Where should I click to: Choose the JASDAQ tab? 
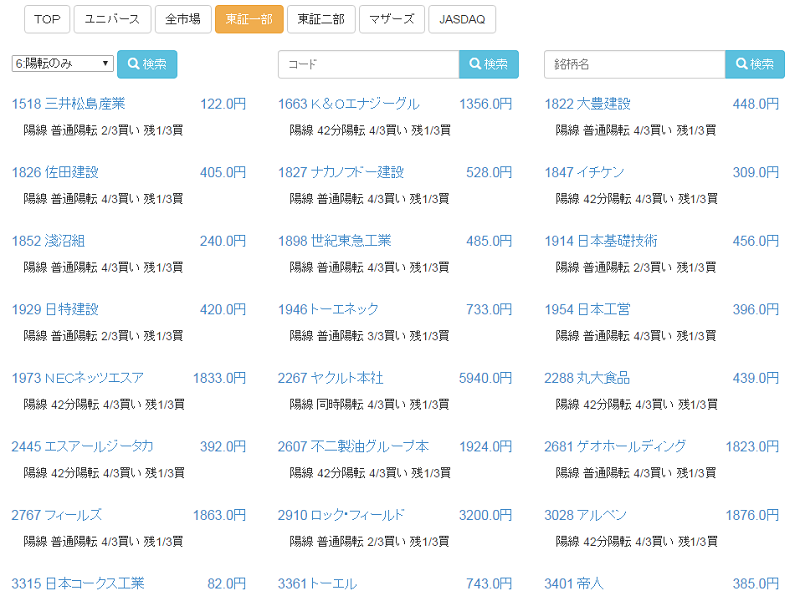click(x=461, y=19)
